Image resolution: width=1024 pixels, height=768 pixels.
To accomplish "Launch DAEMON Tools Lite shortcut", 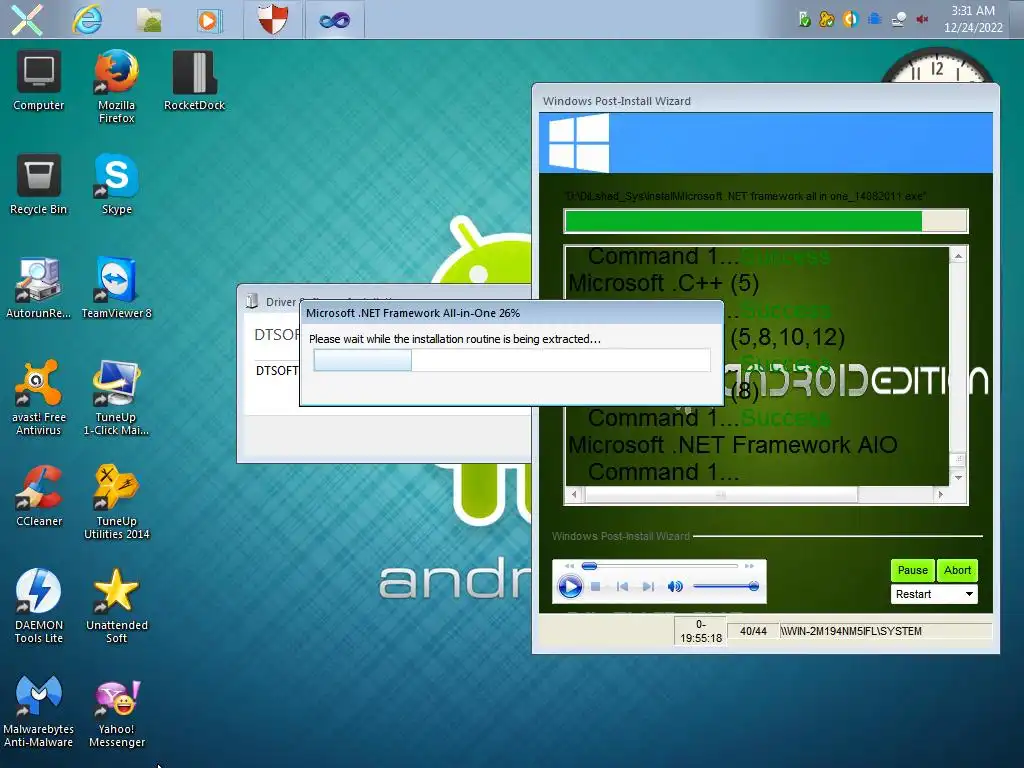I will coord(39,606).
